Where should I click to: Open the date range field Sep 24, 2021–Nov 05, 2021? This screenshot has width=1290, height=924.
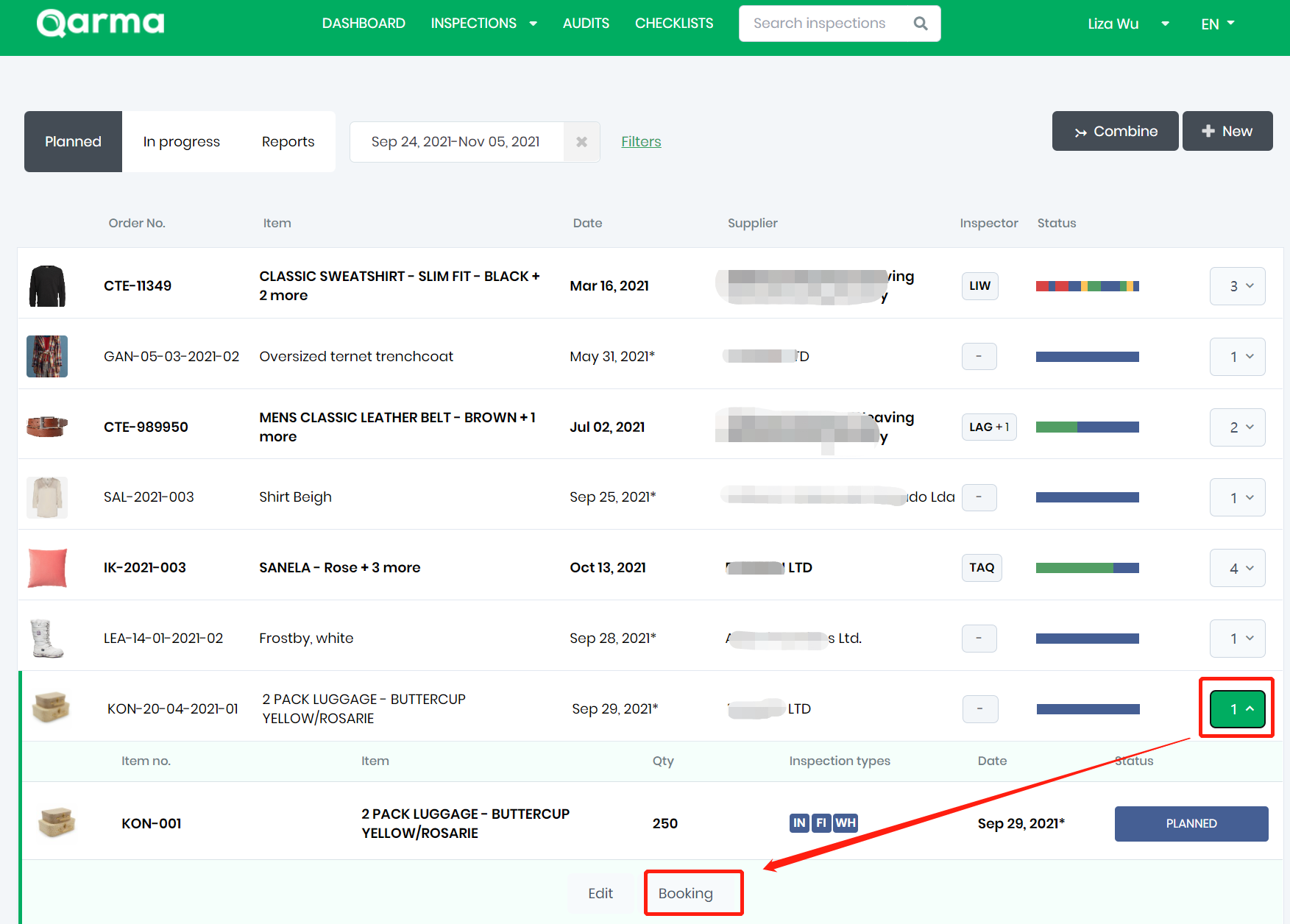pyautogui.click(x=456, y=142)
